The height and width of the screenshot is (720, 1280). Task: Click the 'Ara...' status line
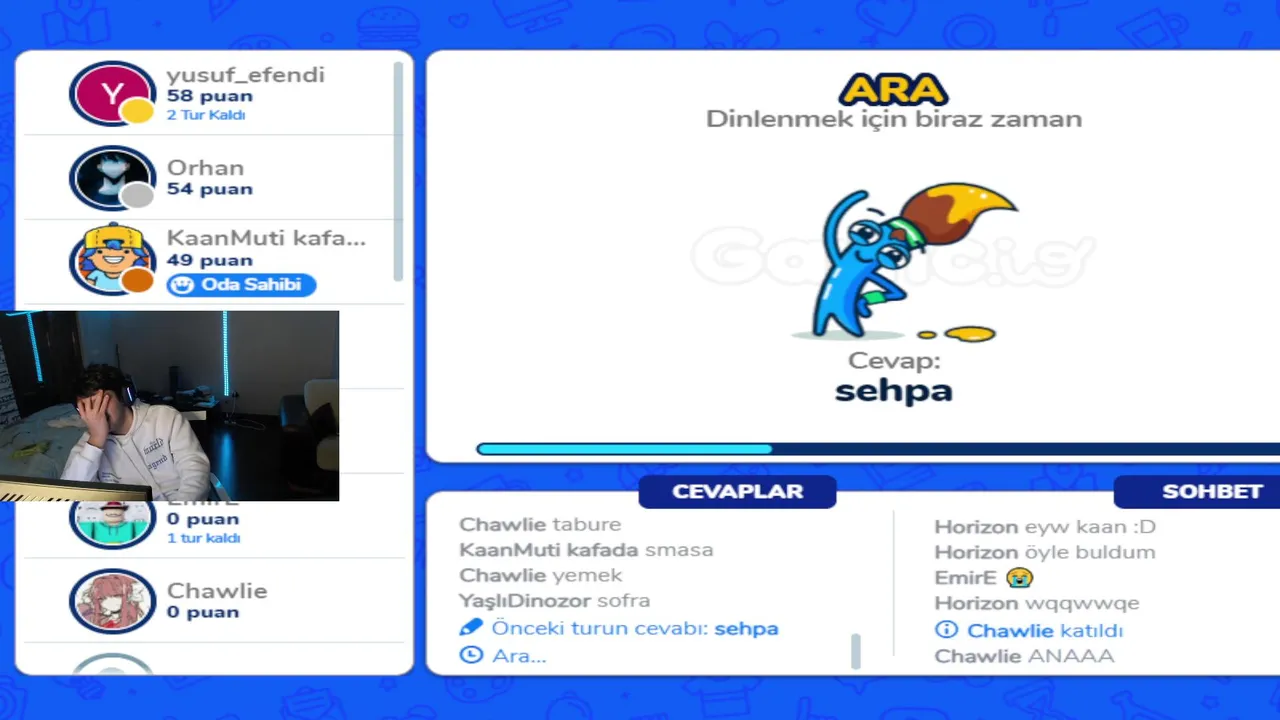point(503,655)
